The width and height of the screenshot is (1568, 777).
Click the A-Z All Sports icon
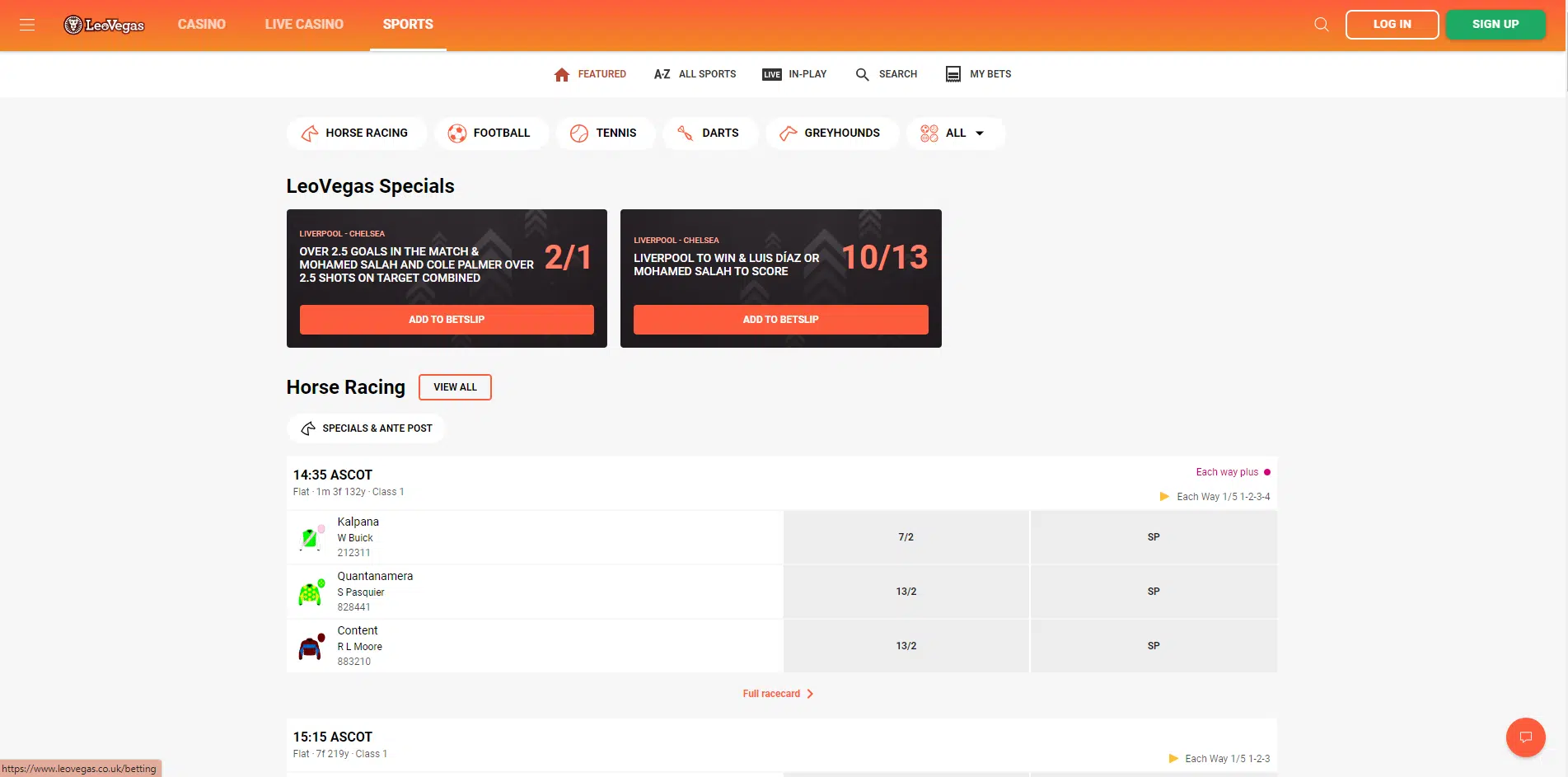point(662,74)
